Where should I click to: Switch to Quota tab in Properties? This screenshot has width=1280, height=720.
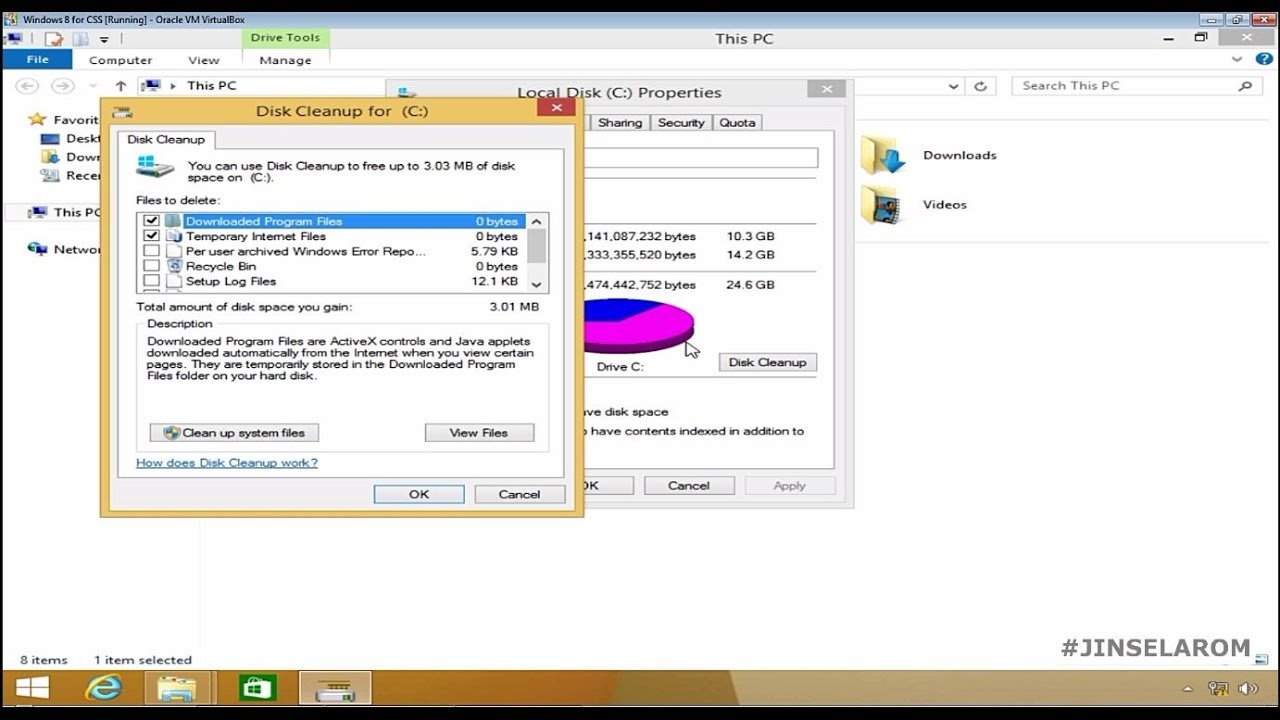(737, 122)
